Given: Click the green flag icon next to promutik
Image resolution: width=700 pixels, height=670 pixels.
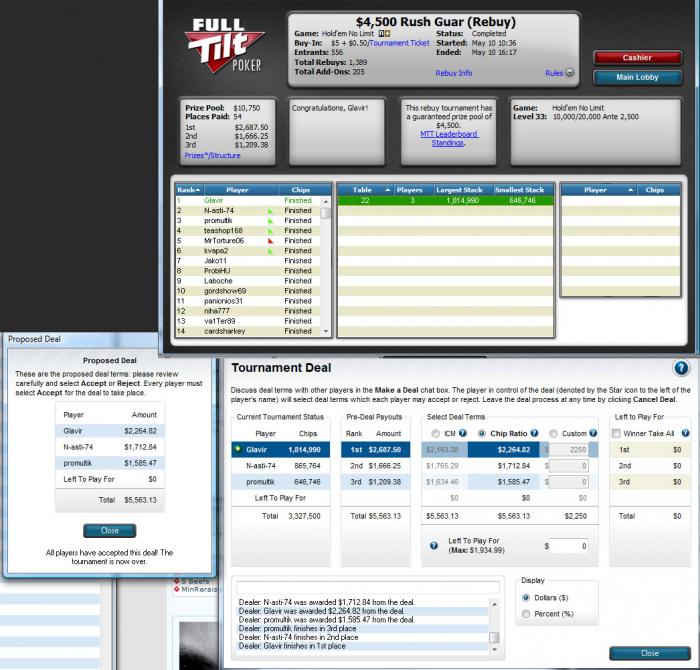Looking at the screenshot, I should point(270,221).
